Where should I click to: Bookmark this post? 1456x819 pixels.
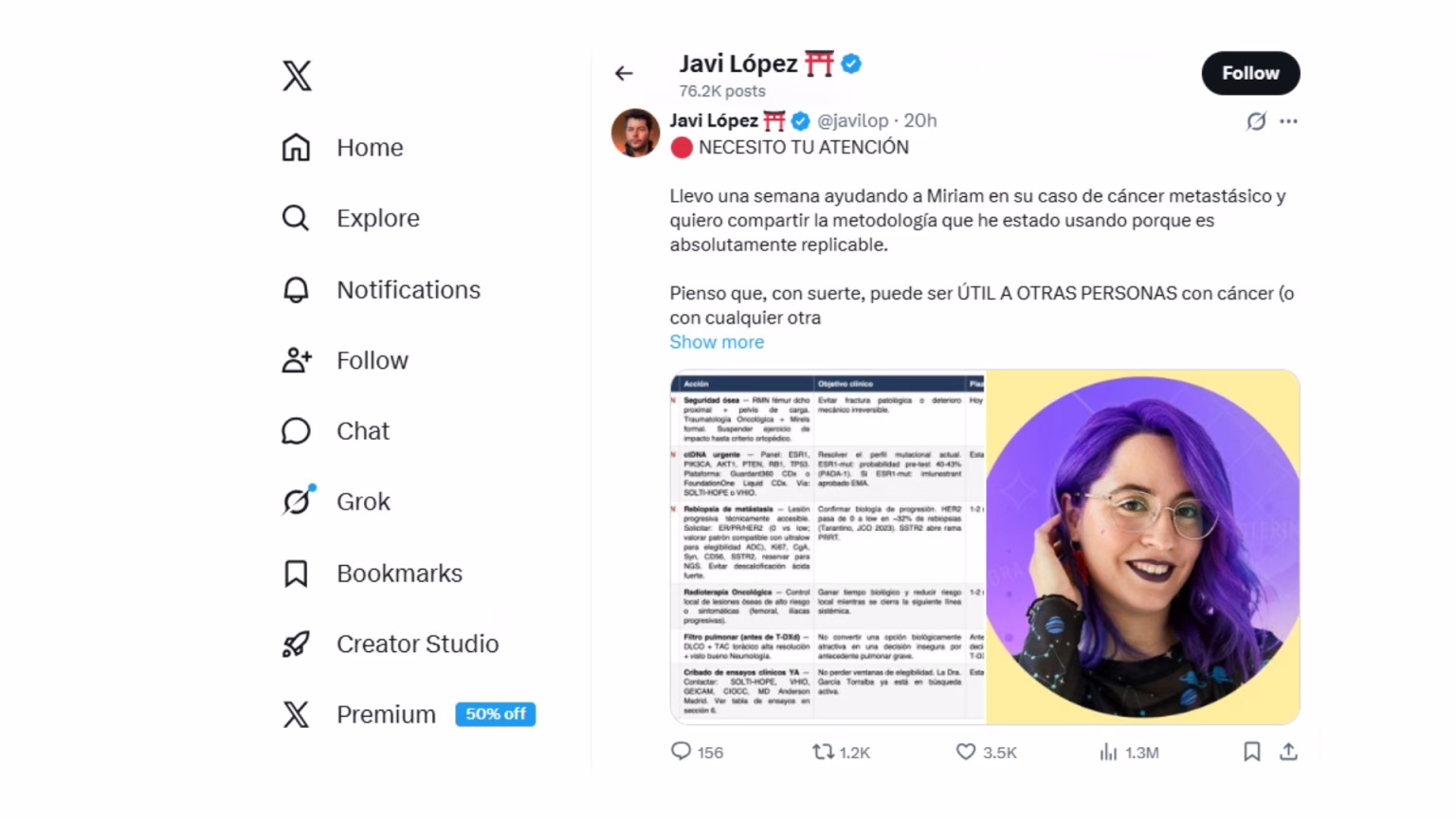click(x=1251, y=752)
